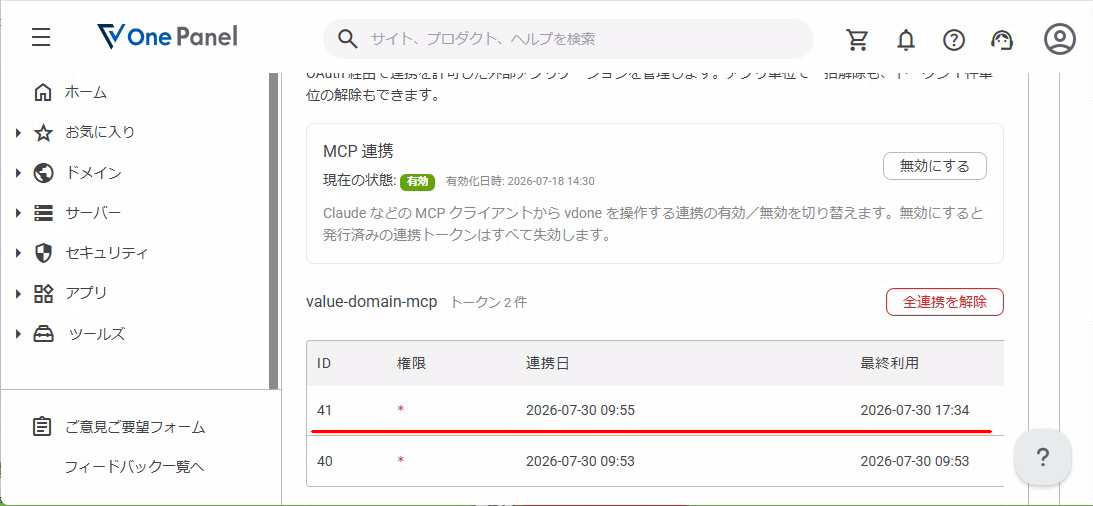Image resolution: width=1093 pixels, height=506 pixels.
Task: Click 連携日 value 2026-07-30 09:53
Action: (x=580, y=461)
